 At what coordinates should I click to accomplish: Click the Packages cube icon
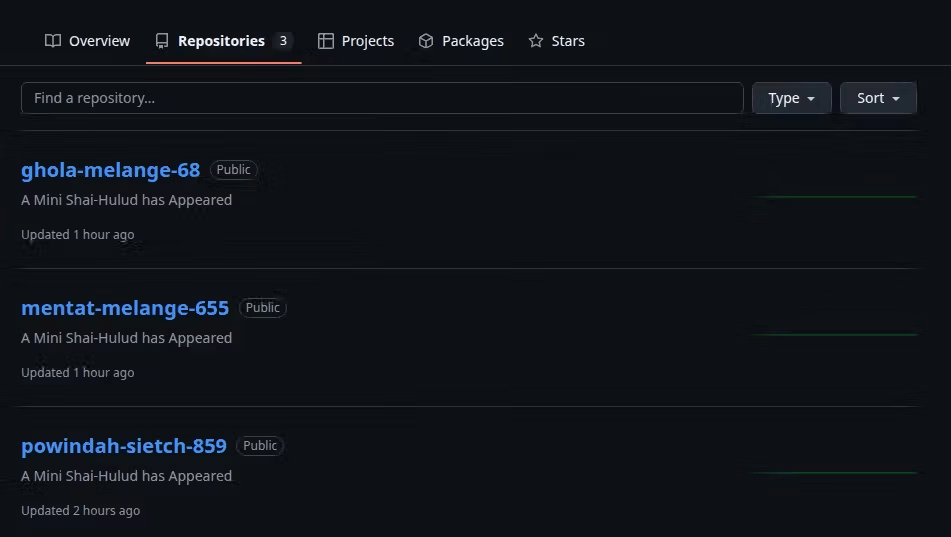[426, 41]
